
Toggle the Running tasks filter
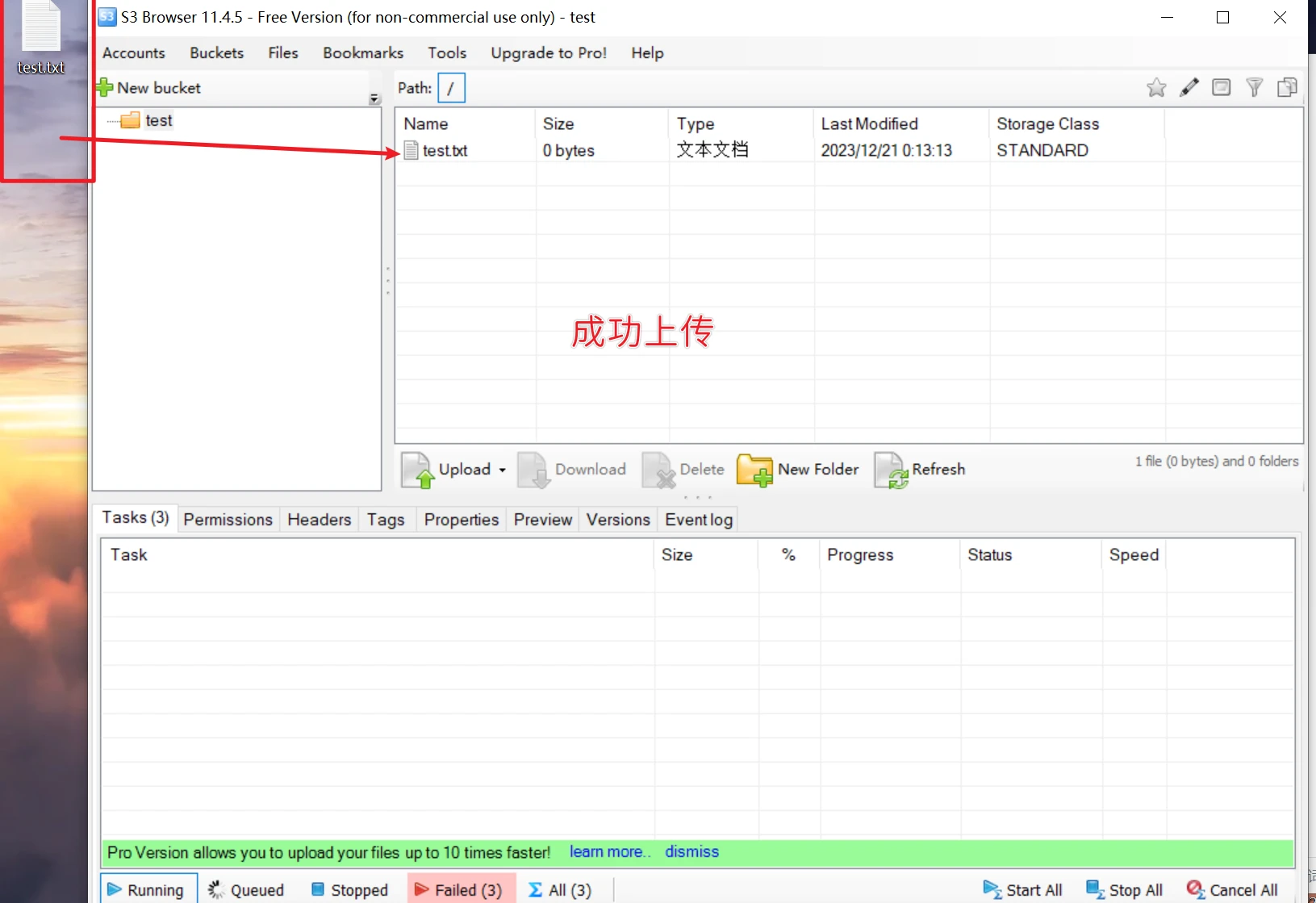(147, 889)
